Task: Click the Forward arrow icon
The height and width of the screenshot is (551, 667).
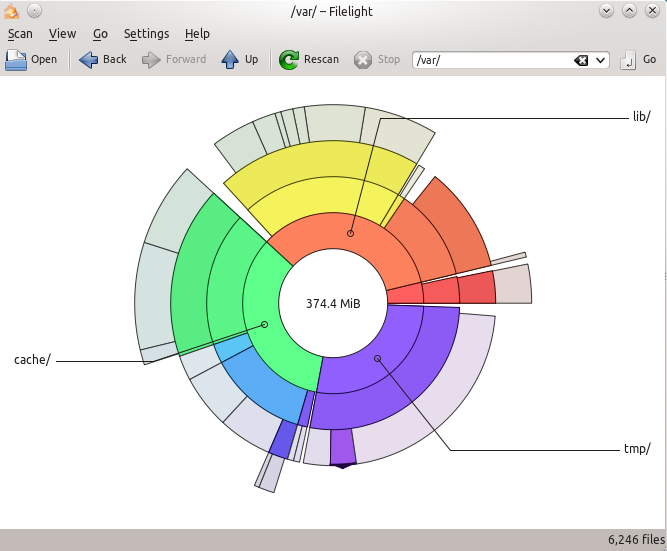Action: coord(152,60)
